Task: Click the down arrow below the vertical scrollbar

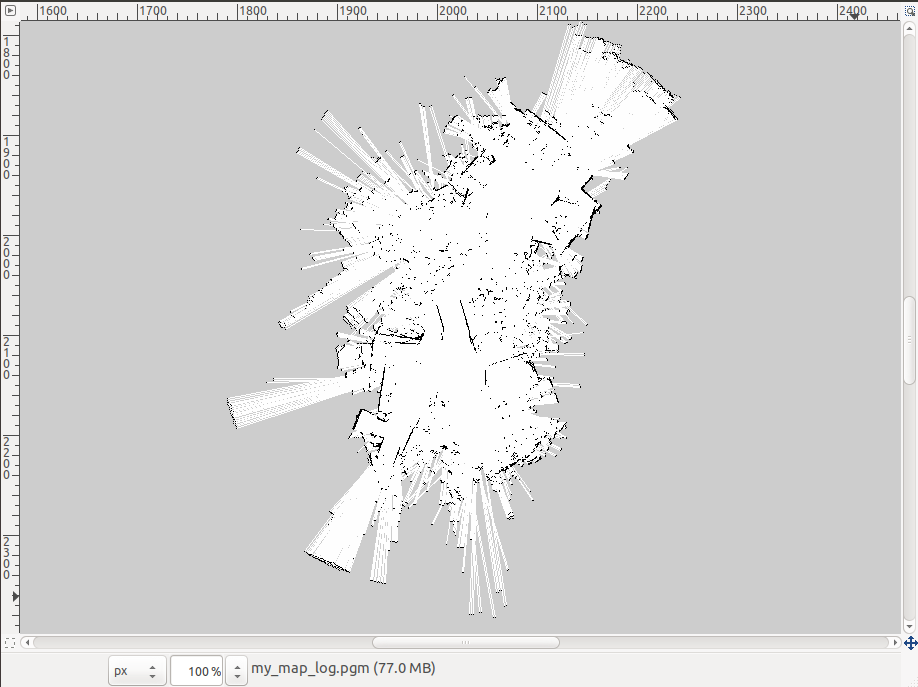Action: [x=908, y=626]
